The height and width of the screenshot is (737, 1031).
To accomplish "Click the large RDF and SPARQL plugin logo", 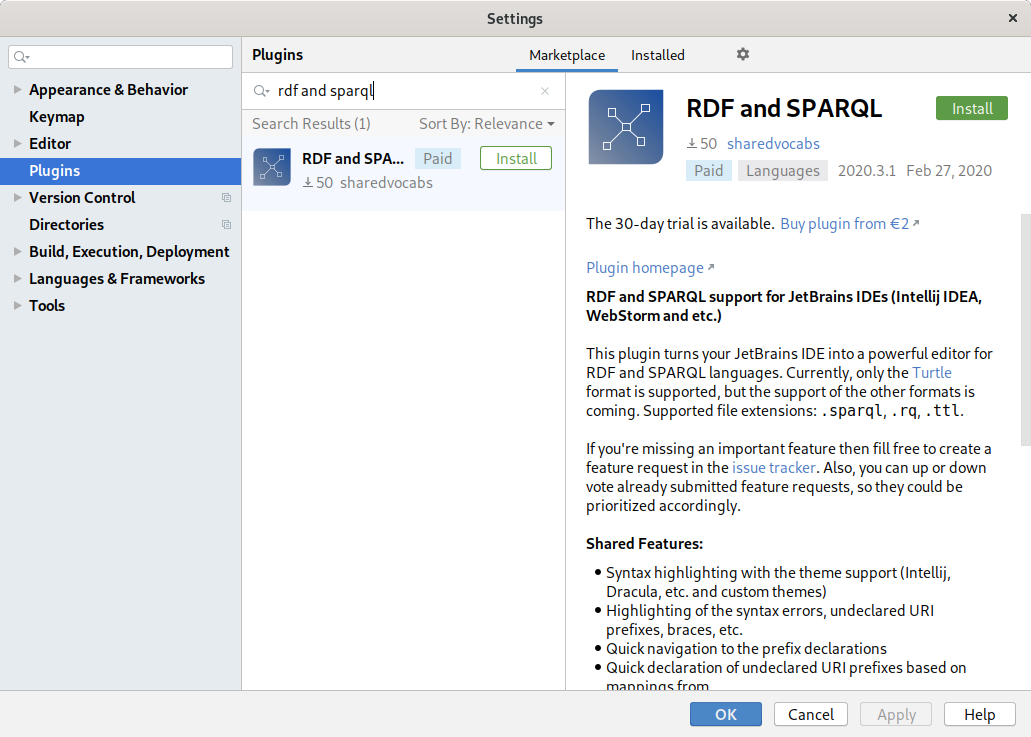I will coord(625,127).
